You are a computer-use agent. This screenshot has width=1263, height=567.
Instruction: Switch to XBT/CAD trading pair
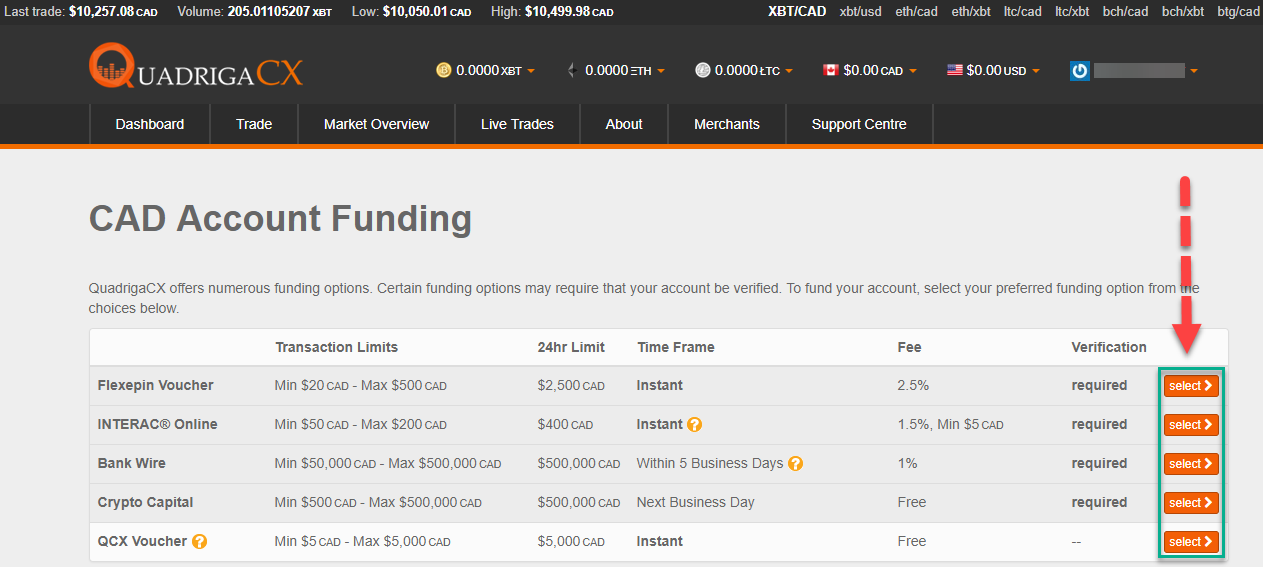coord(797,12)
